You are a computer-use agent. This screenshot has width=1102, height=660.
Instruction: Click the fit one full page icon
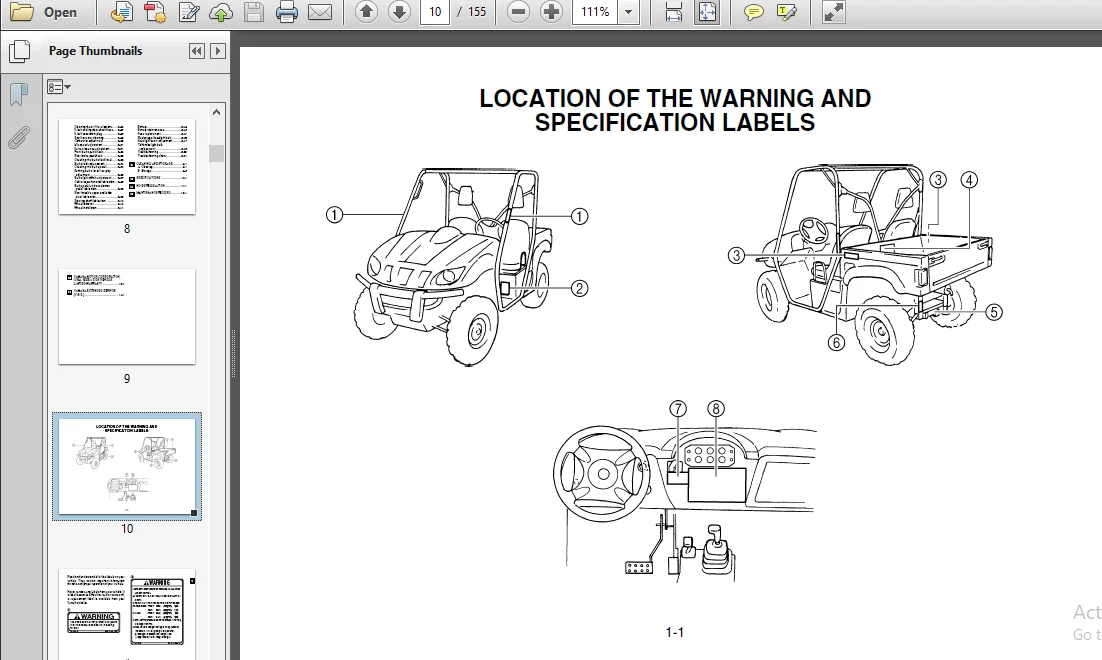click(707, 12)
